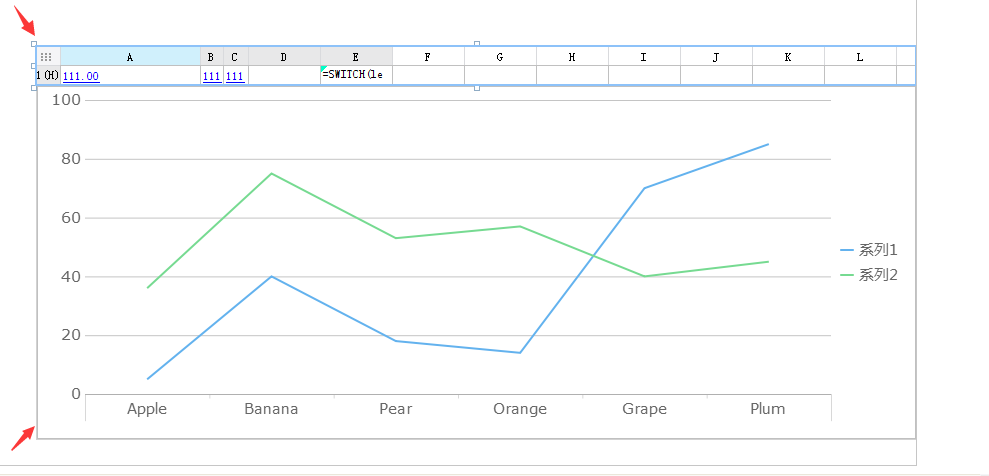Select column A header
Image resolution: width=989 pixels, height=476 pixels.
[130, 57]
